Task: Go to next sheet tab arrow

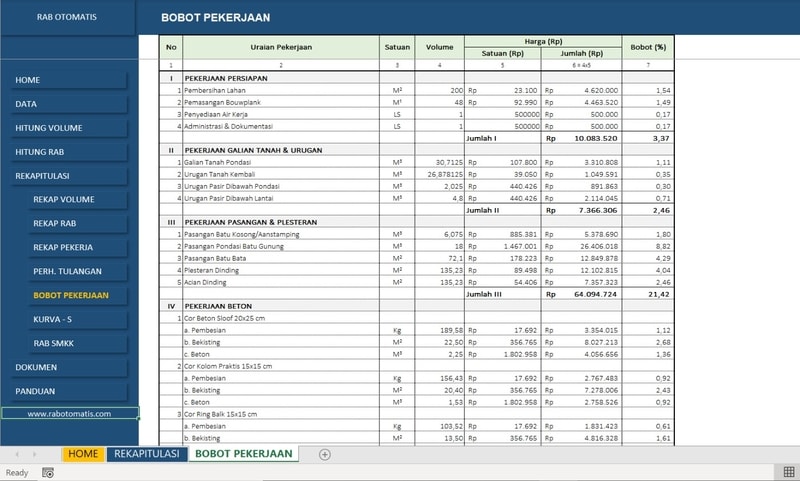Action: (34, 454)
